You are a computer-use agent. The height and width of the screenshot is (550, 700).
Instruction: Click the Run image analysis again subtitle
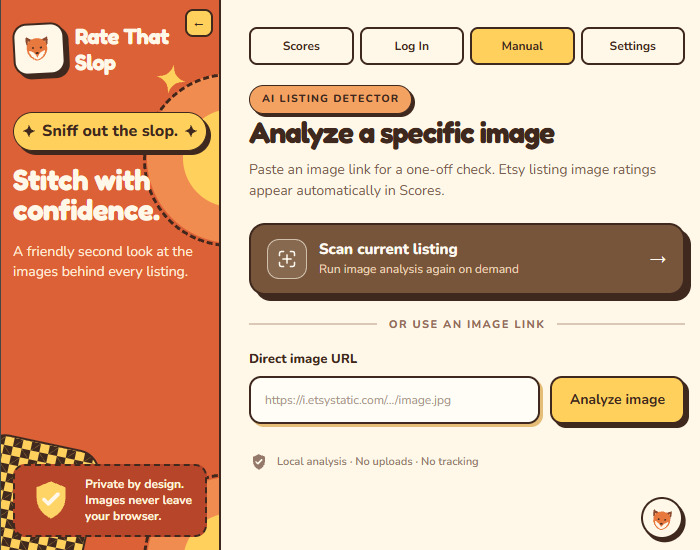[x=419, y=269]
